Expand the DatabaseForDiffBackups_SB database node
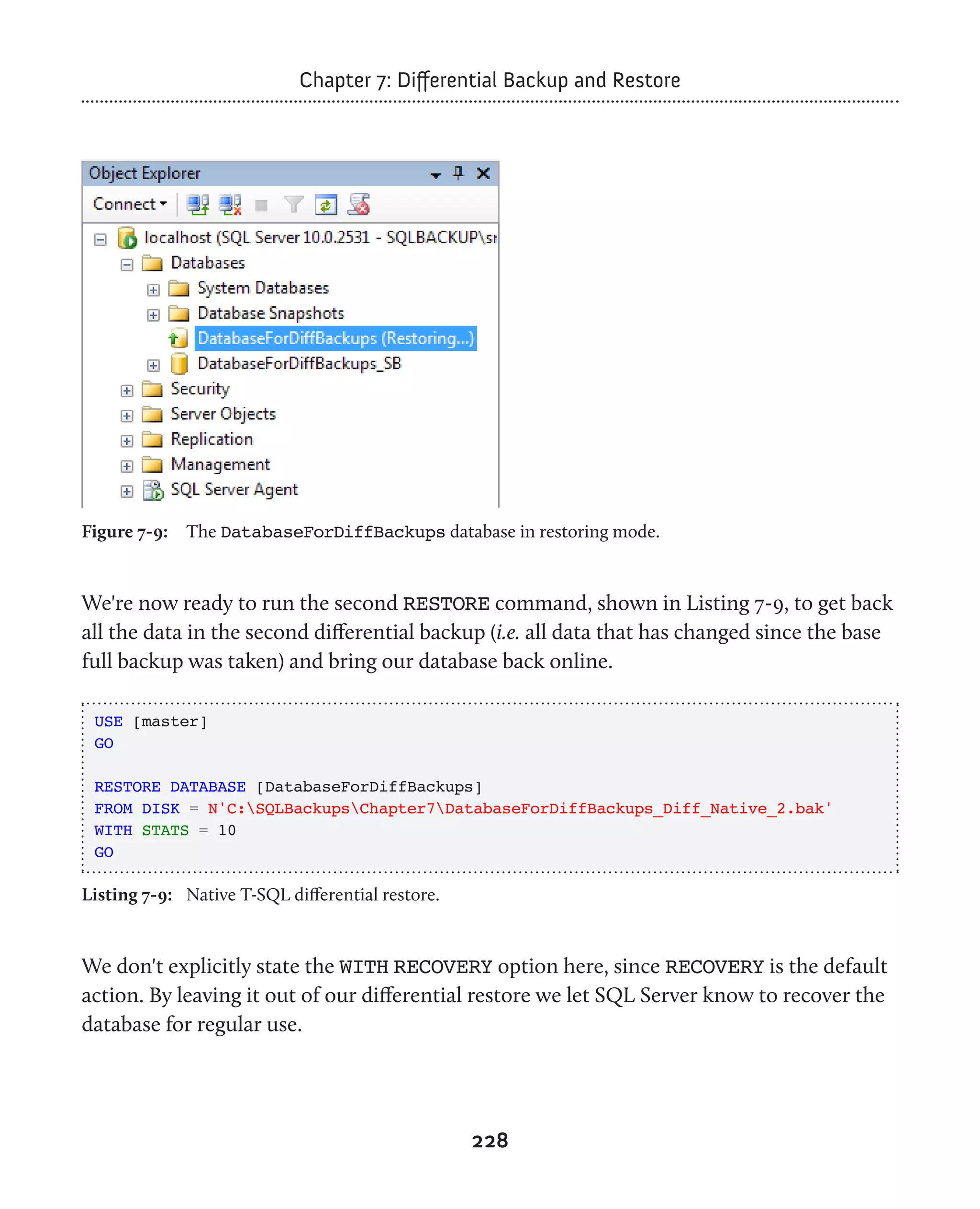The width and height of the screenshot is (980, 1209). point(153,365)
